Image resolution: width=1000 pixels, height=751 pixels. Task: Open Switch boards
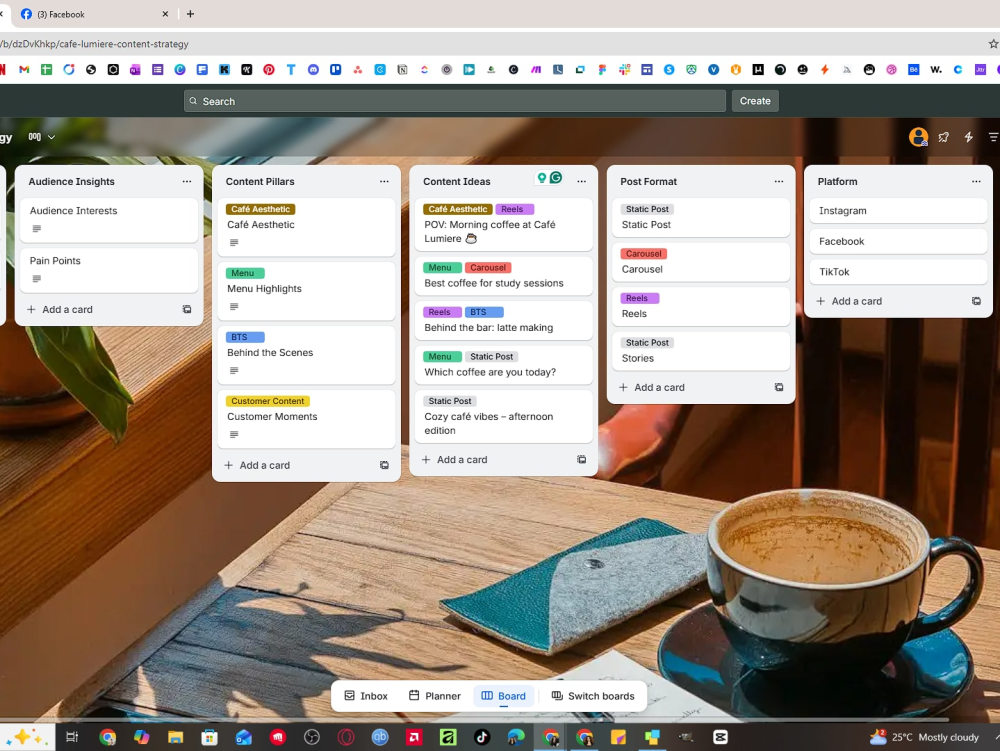point(593,696)
